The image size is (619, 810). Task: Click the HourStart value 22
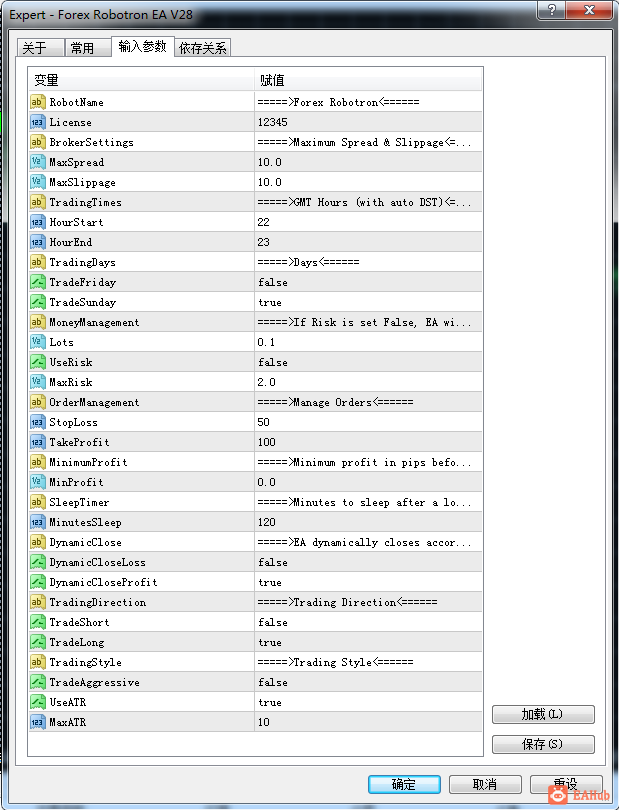[264, 222]
